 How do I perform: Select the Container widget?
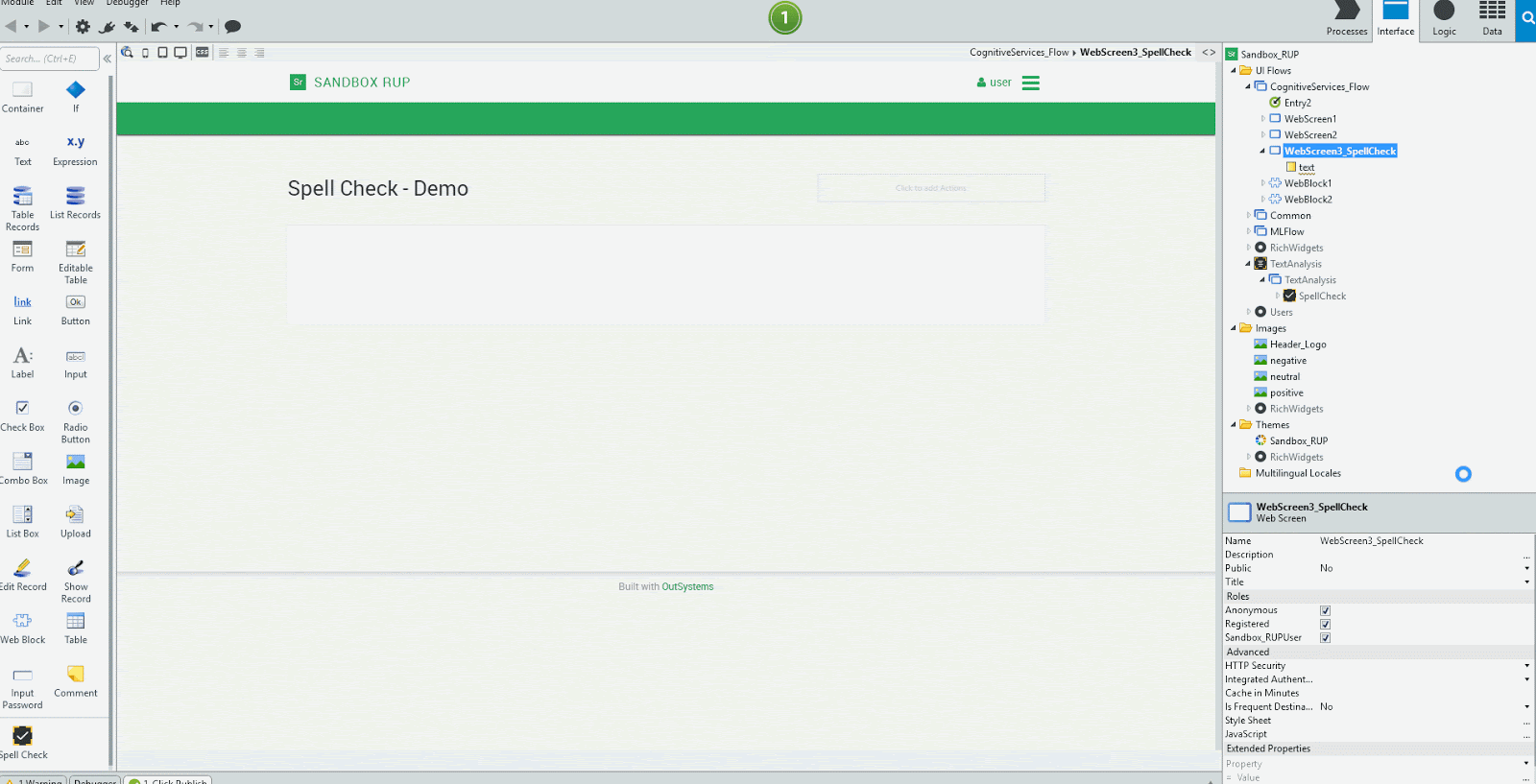click(22, 97)
